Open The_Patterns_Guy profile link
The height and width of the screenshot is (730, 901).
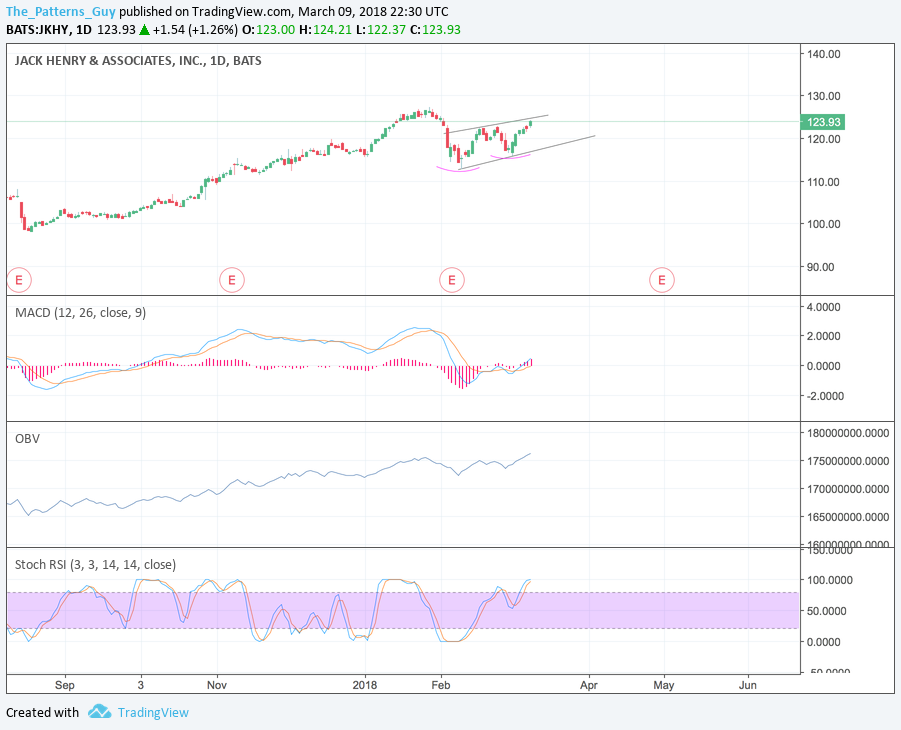click(61, 11)
